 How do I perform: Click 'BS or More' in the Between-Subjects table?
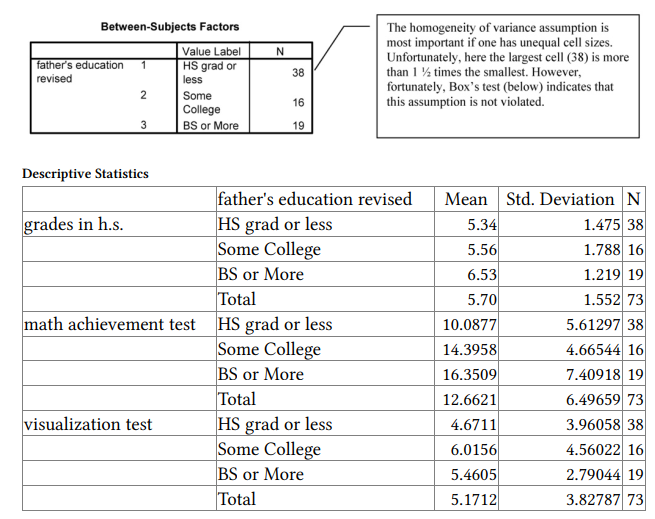[x=210, y=126]
